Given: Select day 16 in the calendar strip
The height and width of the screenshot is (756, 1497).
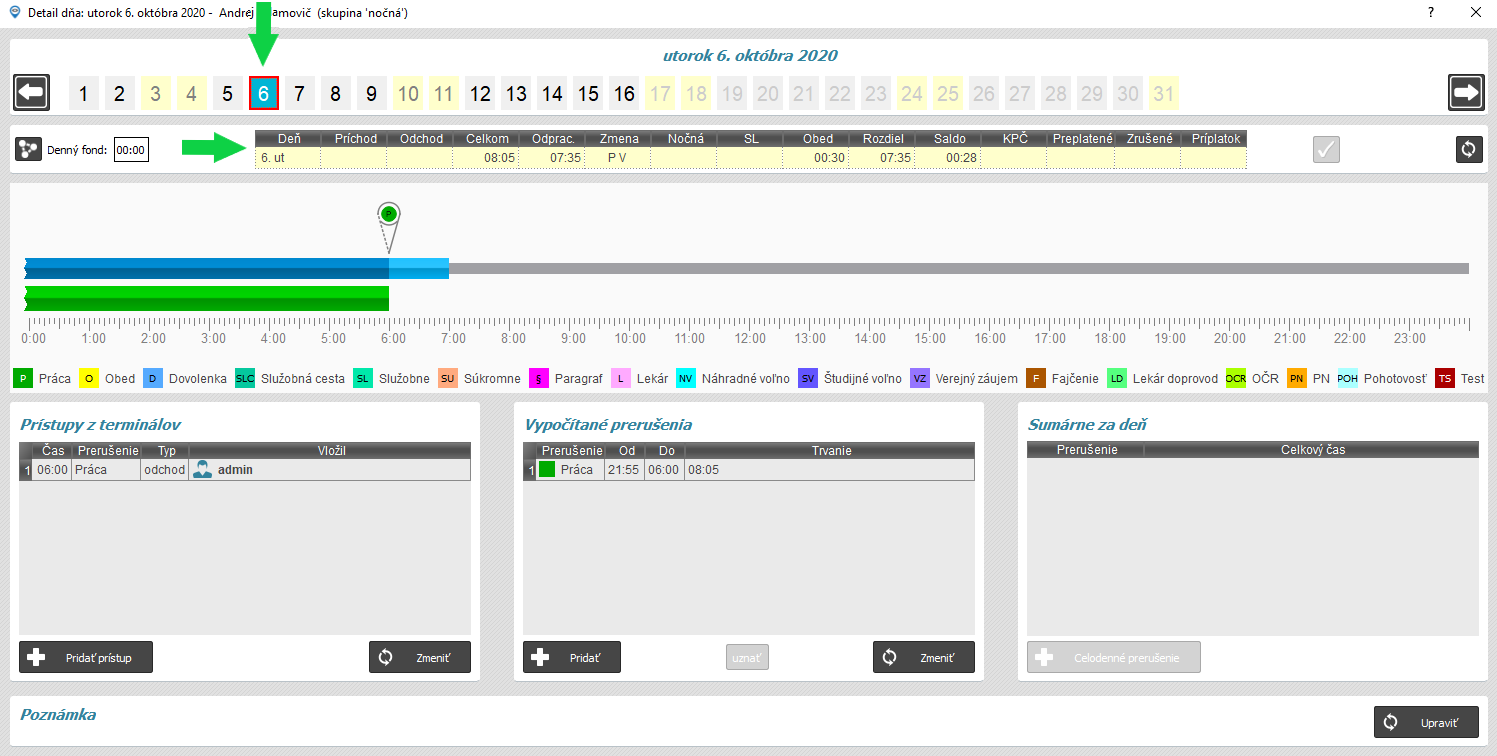Looking at the screenshot, I should pos(624,94).
